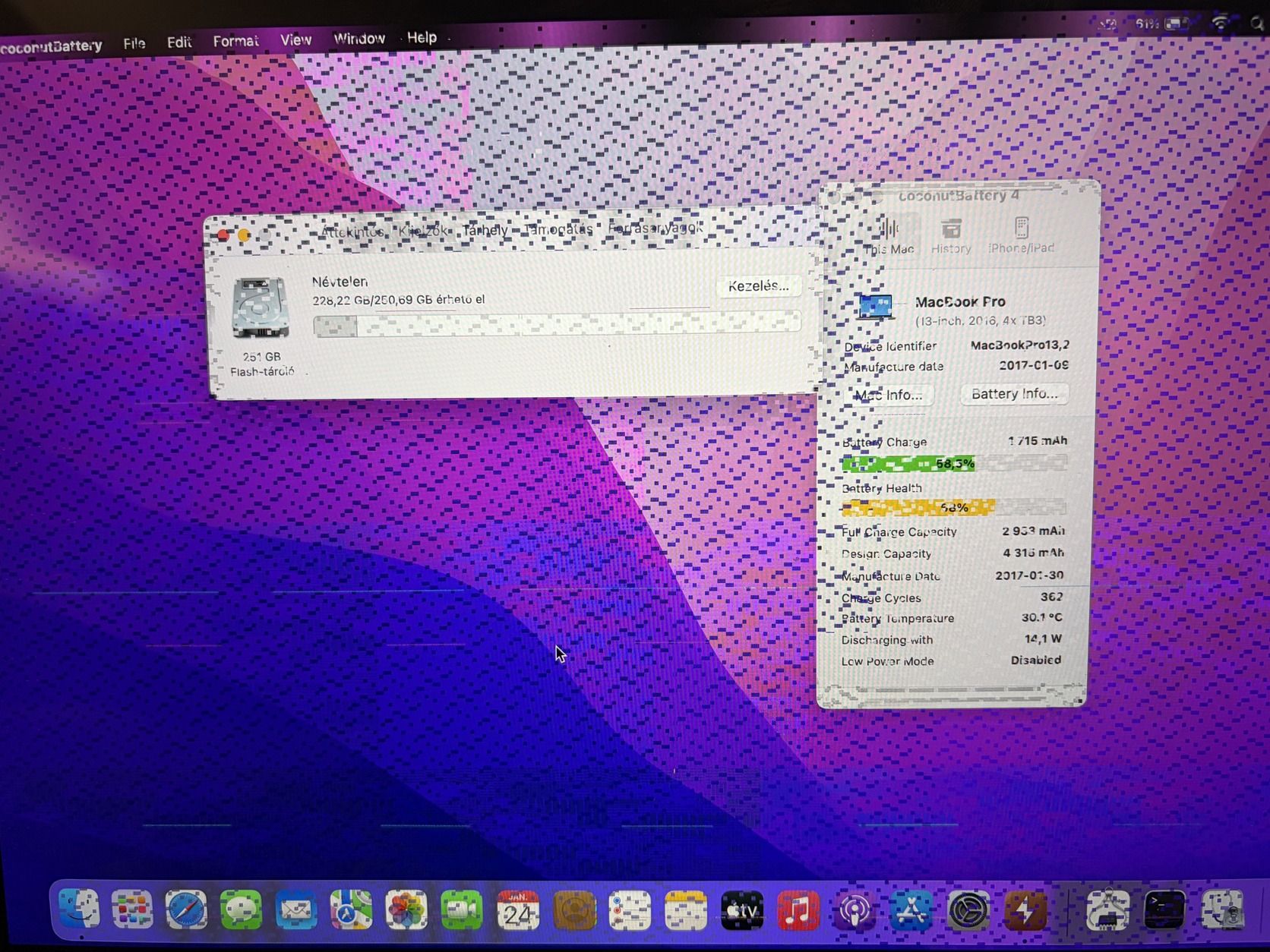Click the Full Charge Capacity value '2 933 mAh'
The width and height of the screenshot is (1270, 952).
[x=1033, y=531]
